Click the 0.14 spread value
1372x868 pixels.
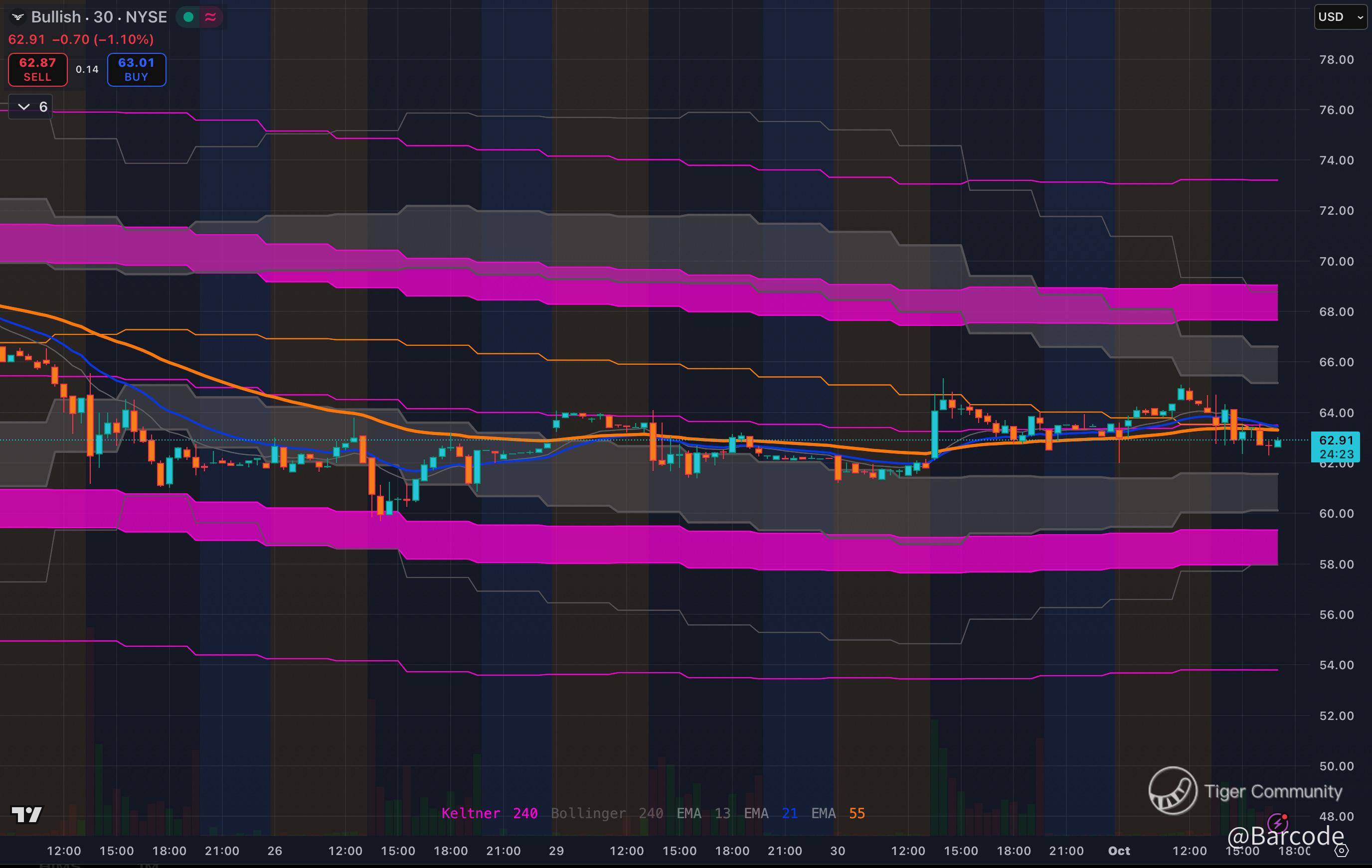pos(87,69)
